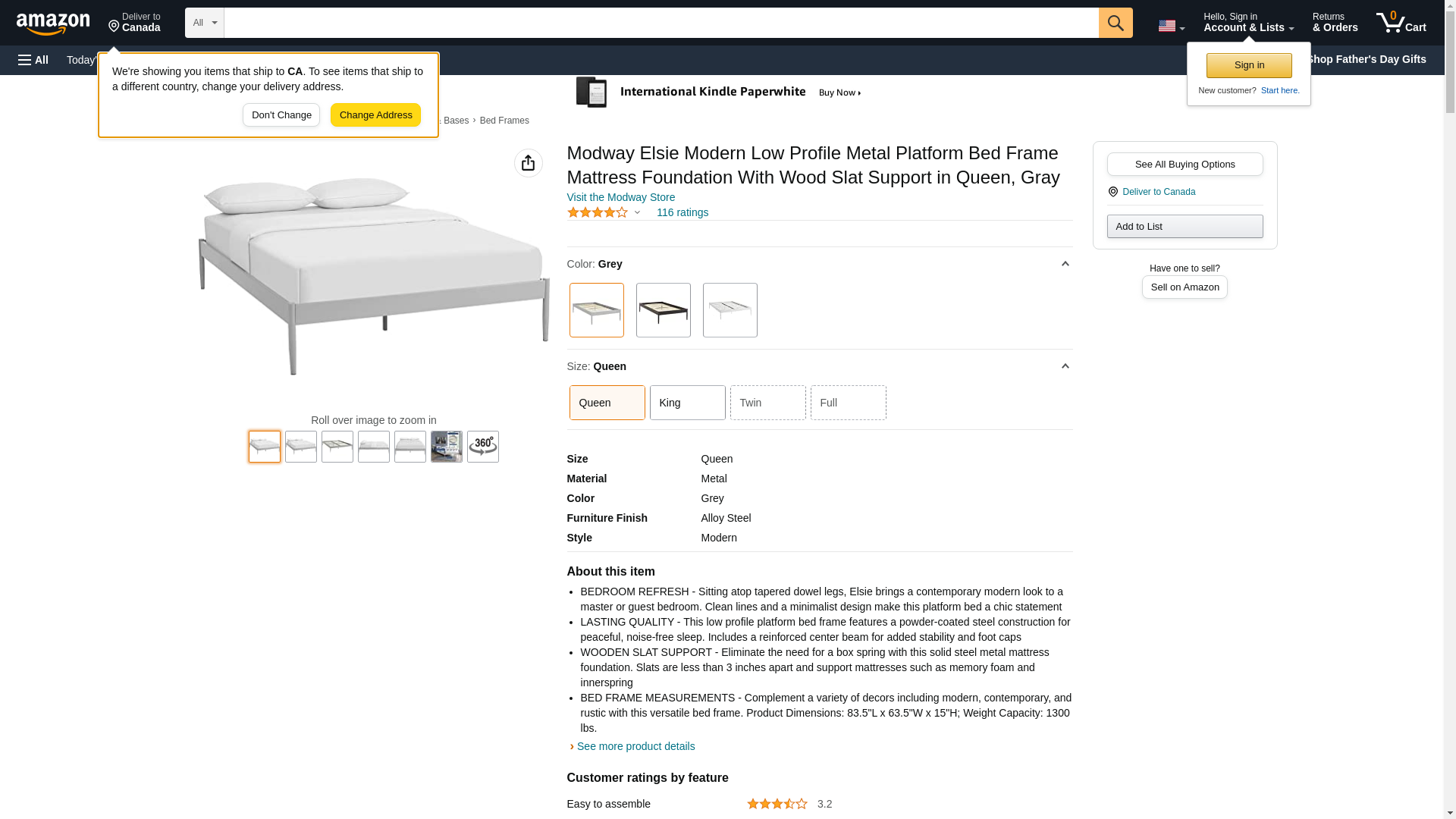
Task: Click the US flag language selector
Action: coord(1170,26)
